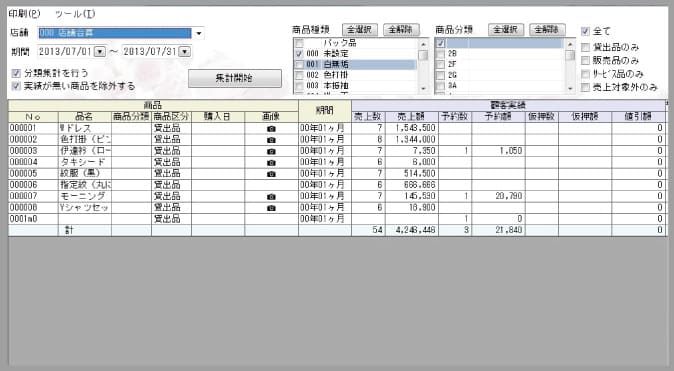The image size is (674, 371).
Task: Open the camera image icon for item 000004
Action: [x=271, y=163]
